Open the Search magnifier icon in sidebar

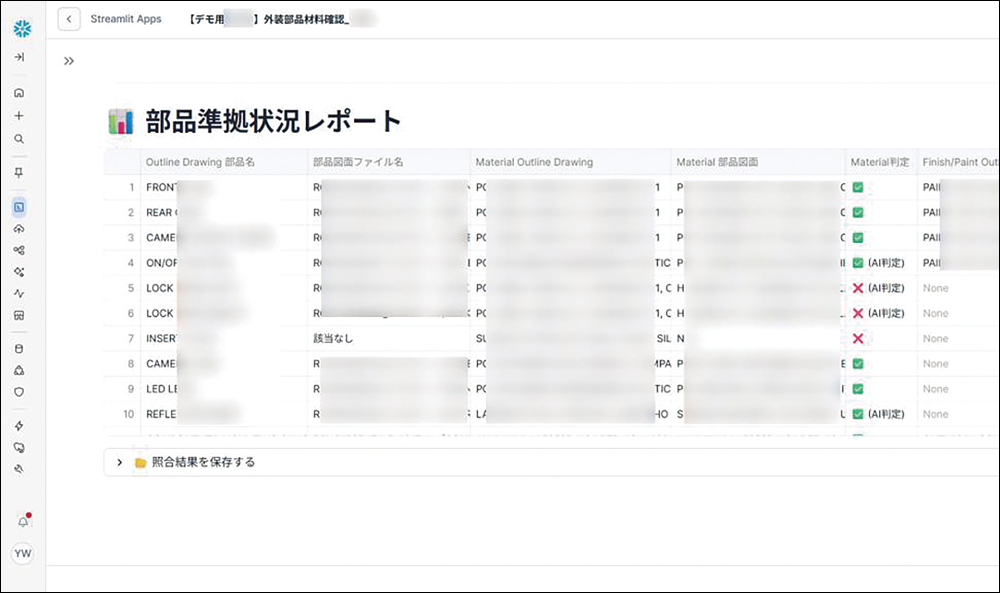click(19, 139)
